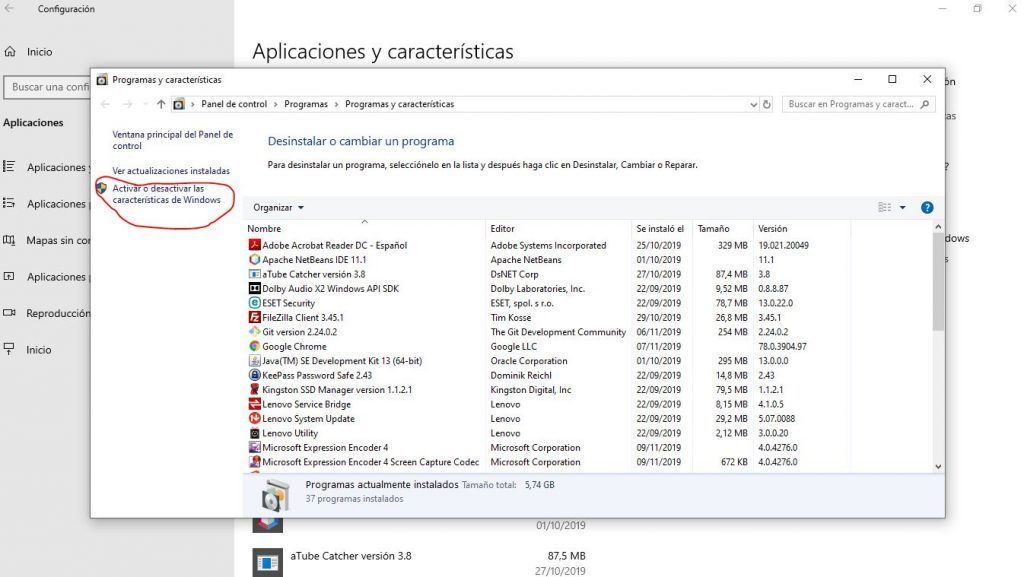This screenshot has width=1024, height=577.
Task: Click the Apache NetBeans IDE 11.1 icon
Action: pyautogui.click(x=255, y=259)
